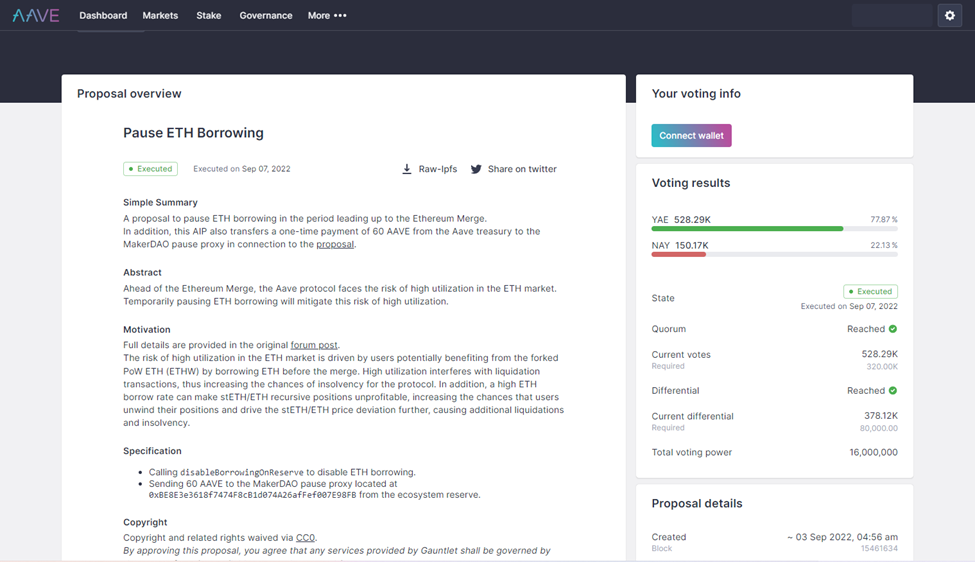This screenshot has width=975, height=562.
Task: Click the 'Proposal details' heading
Action: click(697, 504)
